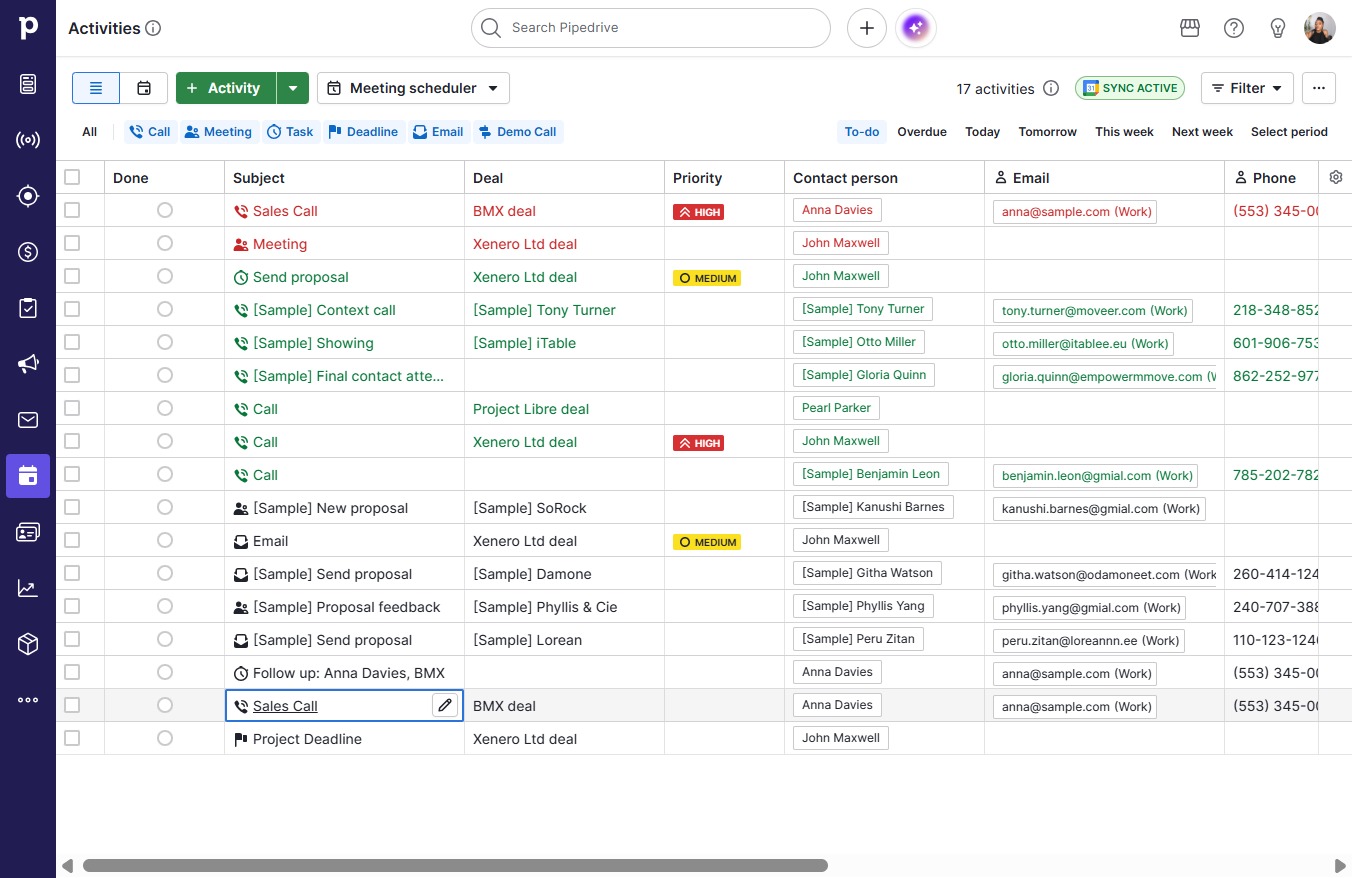Select checkbox for [Sample] Context call row
The height and width of the screenshot is (878, 1352).
pos(72,309)
